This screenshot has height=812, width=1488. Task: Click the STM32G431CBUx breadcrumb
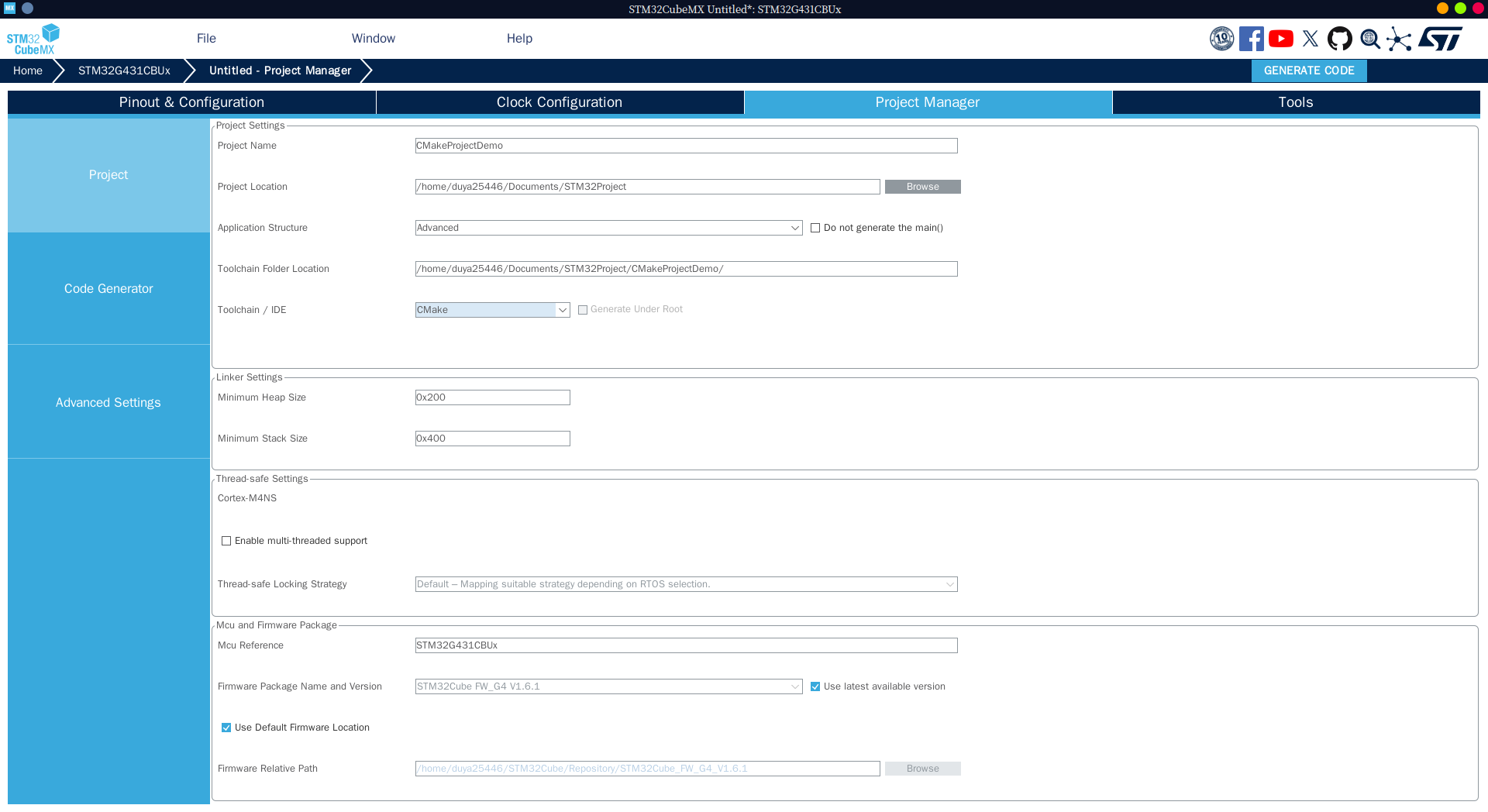(124, 71)
